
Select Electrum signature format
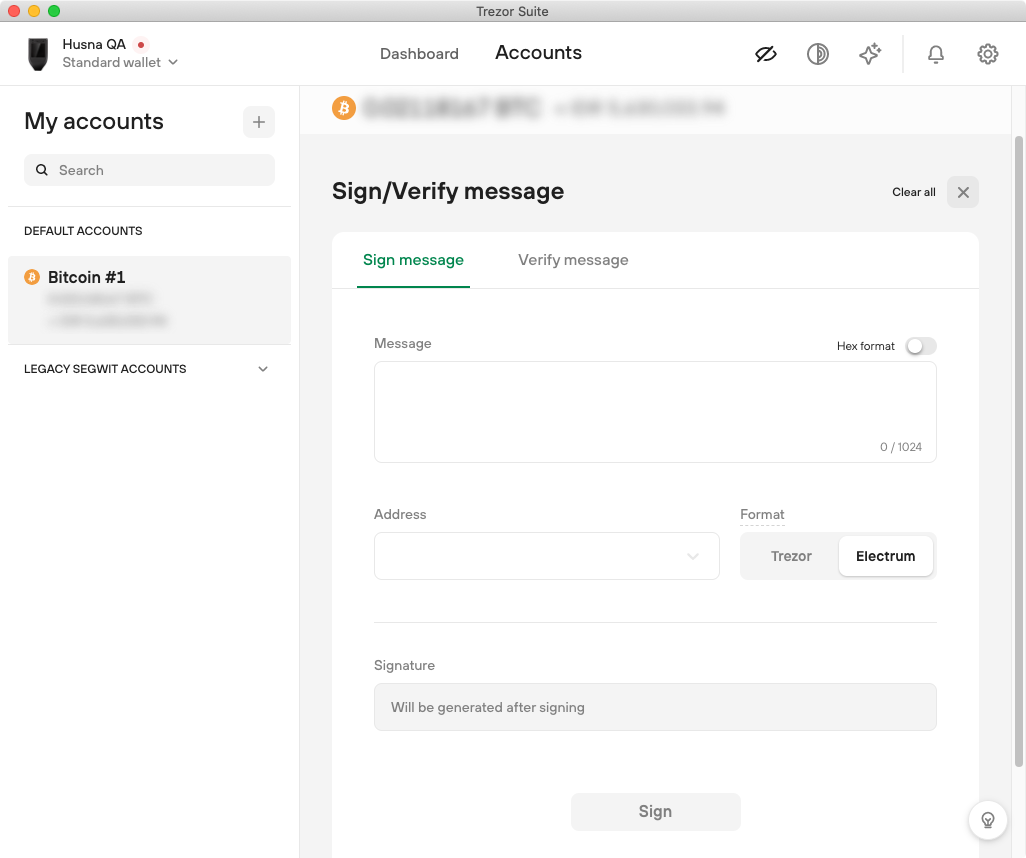point(886,556)
